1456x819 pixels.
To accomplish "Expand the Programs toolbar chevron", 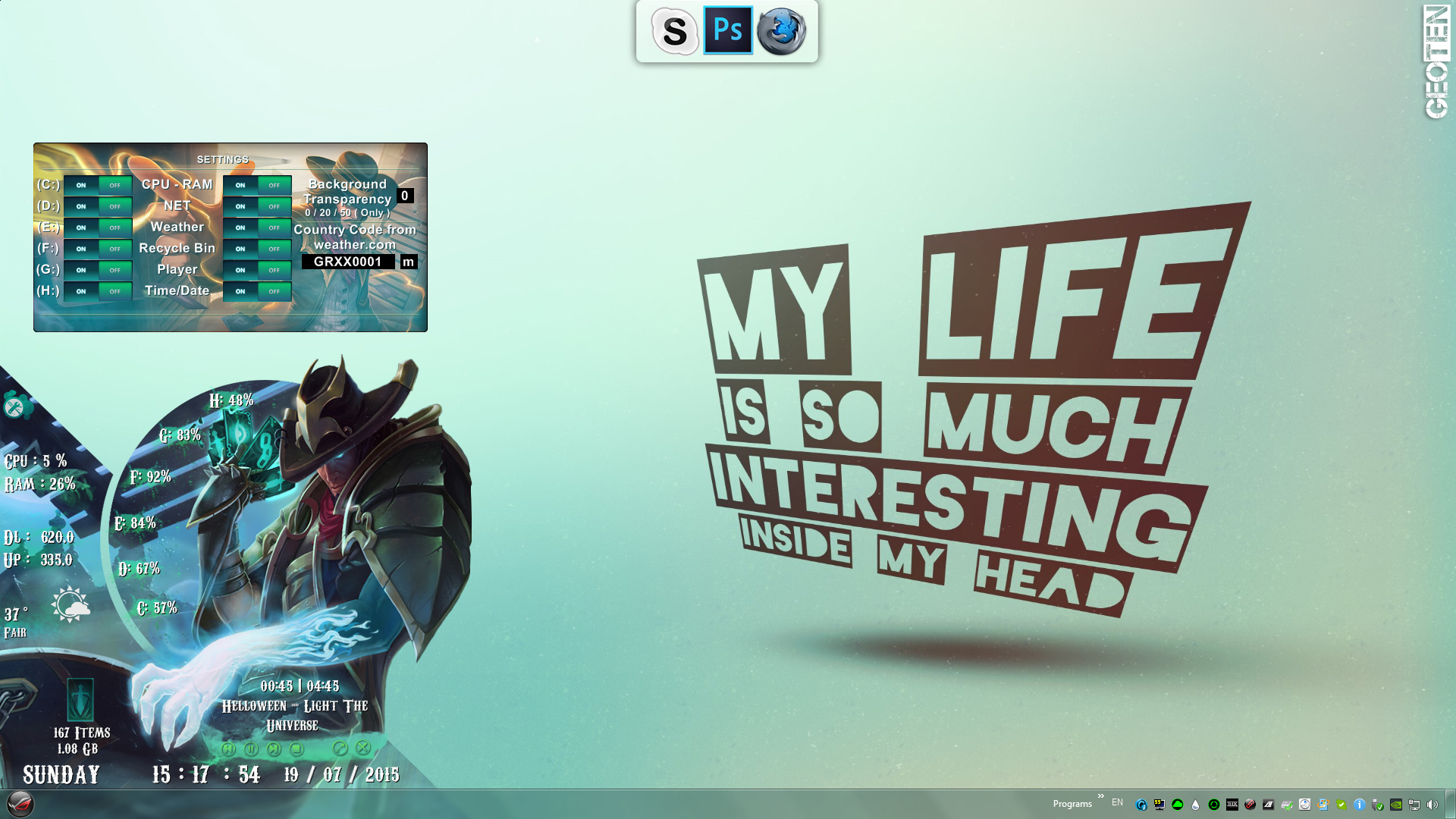I will coord(1100,795).
